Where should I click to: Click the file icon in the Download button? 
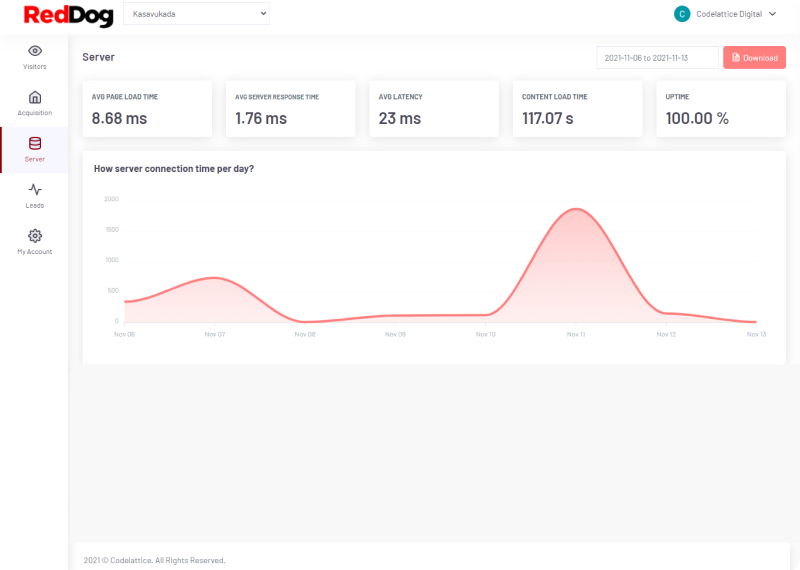pyautogui.click(x=736, y=58)
